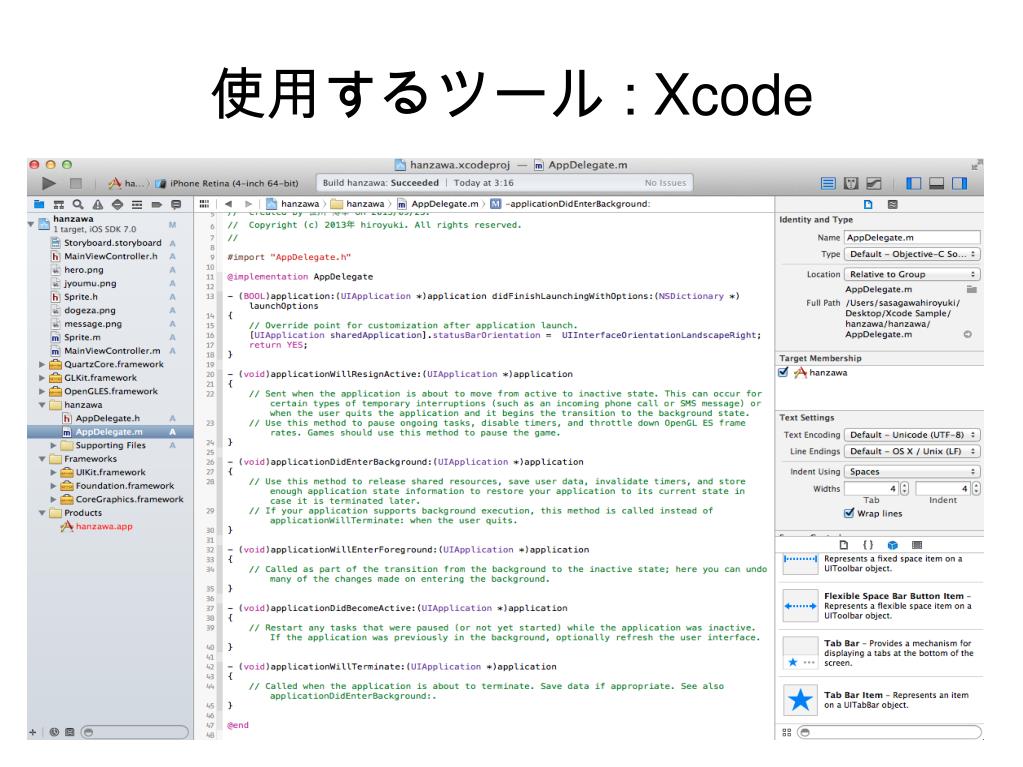Open the Symbol navigator
1023x767 pixels.
pyautogui.click(x=59, y=204)
